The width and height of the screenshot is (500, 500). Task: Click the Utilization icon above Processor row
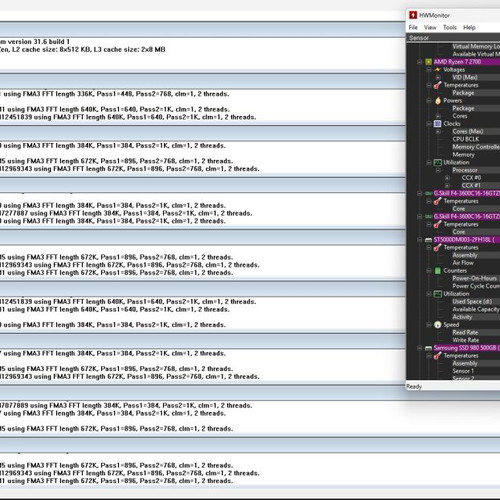(438, 162)
